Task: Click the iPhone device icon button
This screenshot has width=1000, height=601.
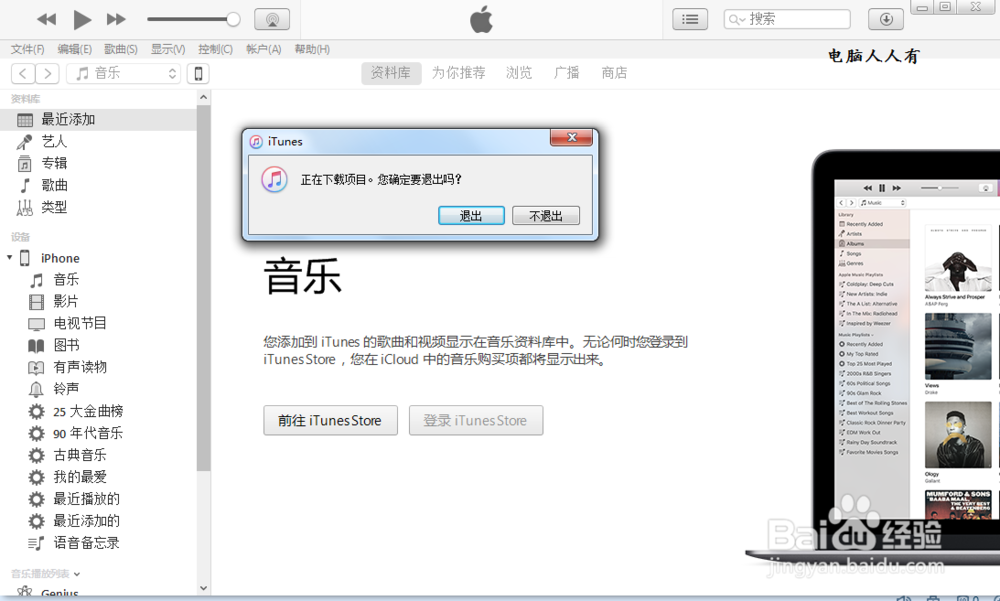Action: [x=198, y=73]
